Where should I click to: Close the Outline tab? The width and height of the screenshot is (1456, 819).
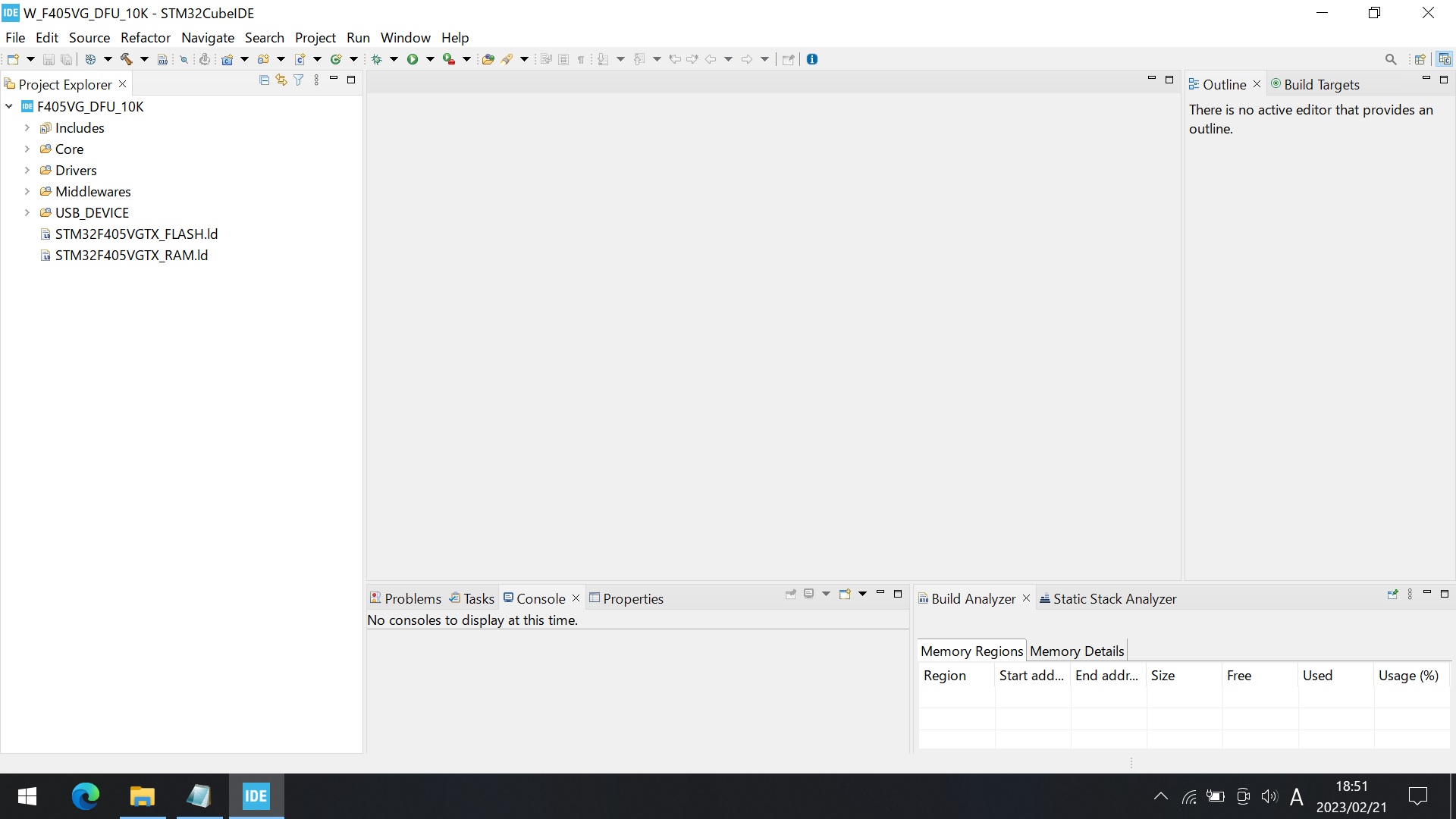[x=1257, y=84]
